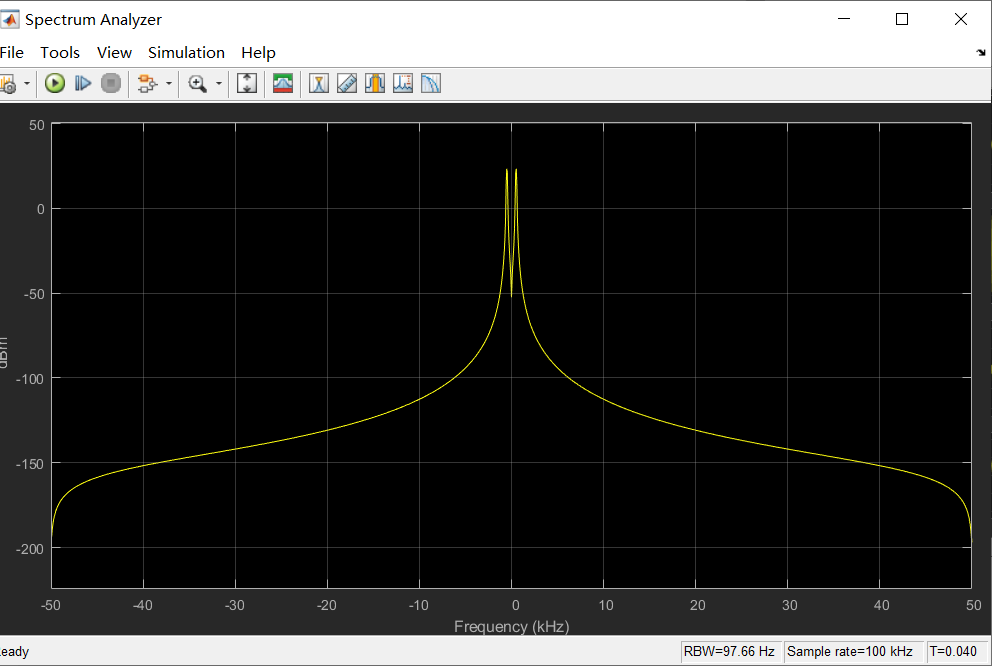992x666 pixels.
Task: Toggle the Spectral Mask icon
Action: click(283, 83)
